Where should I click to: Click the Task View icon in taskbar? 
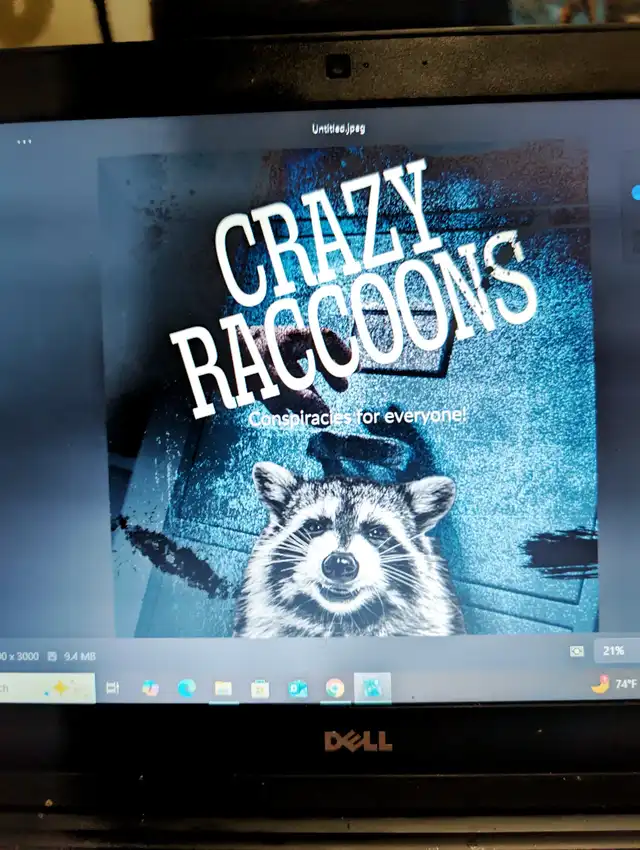[x=113, y=688]
